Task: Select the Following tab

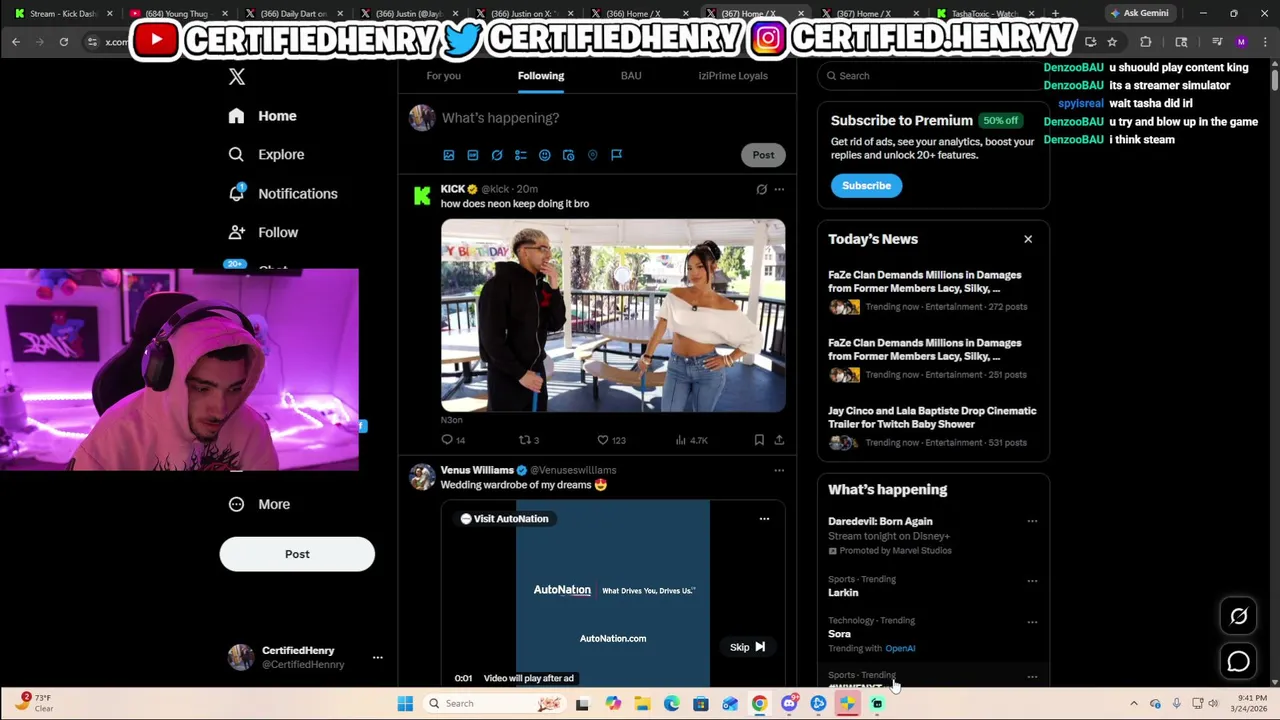Action: 541,76
